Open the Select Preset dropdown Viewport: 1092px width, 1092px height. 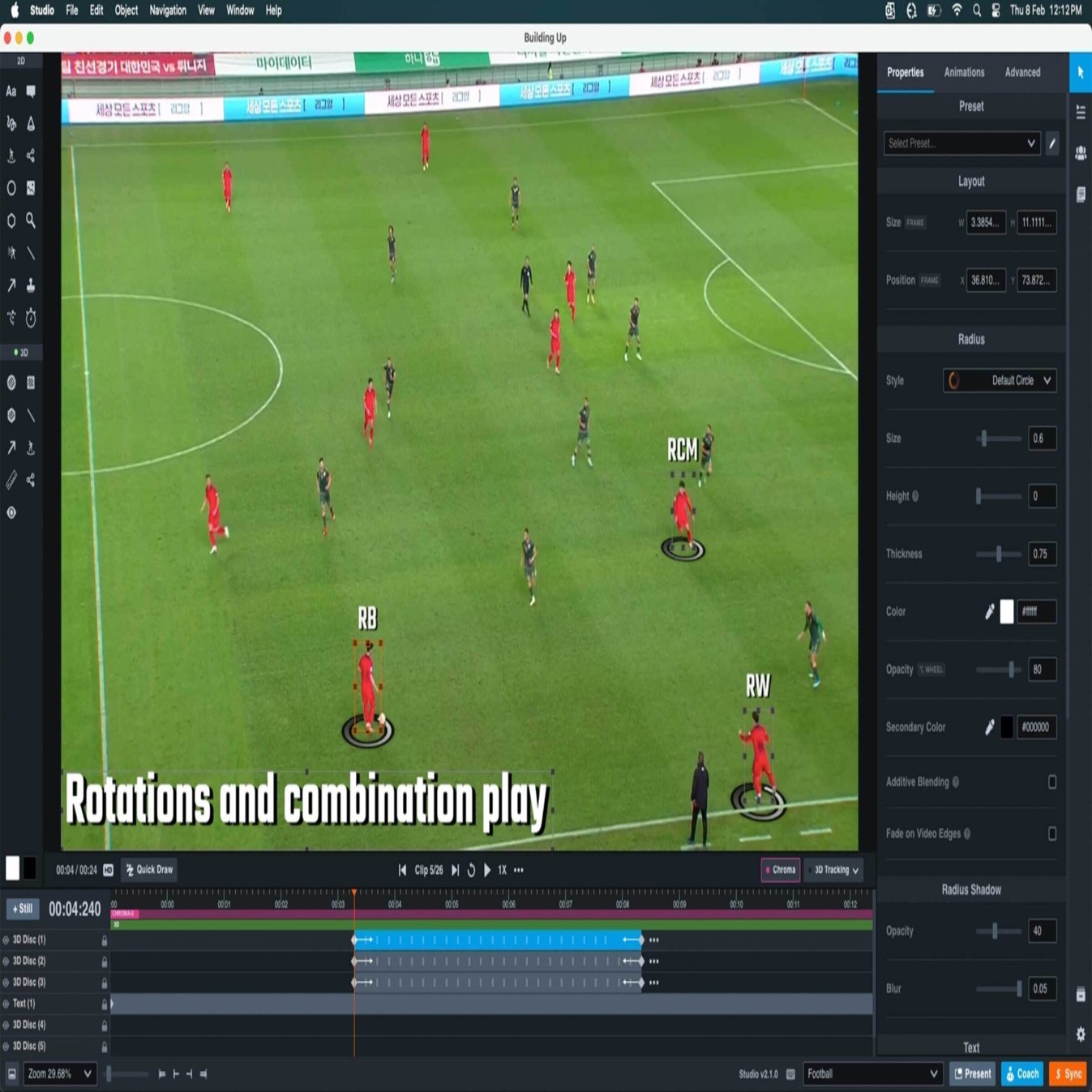(x=961, y=143)
